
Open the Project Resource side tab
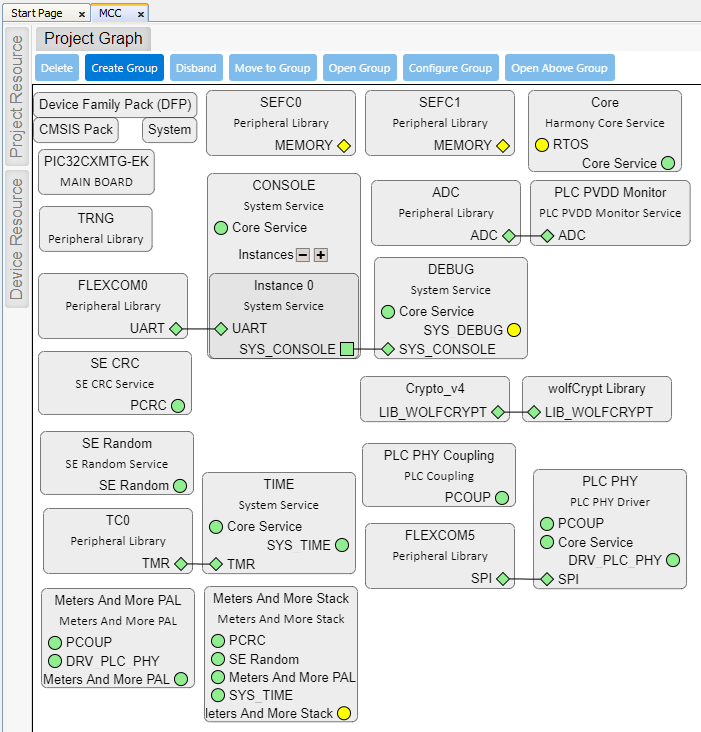coord(17,96)
